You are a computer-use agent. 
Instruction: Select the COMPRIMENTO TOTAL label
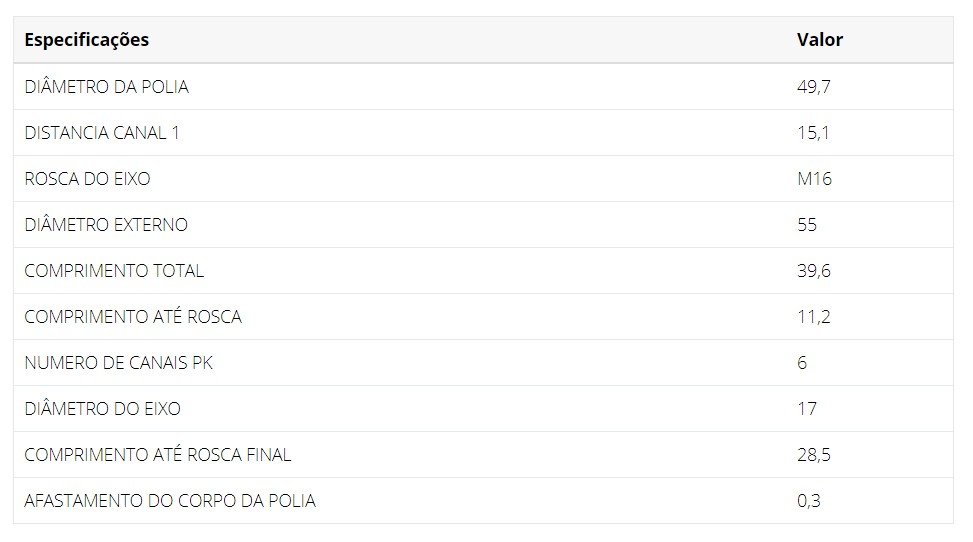coord(114,271)
